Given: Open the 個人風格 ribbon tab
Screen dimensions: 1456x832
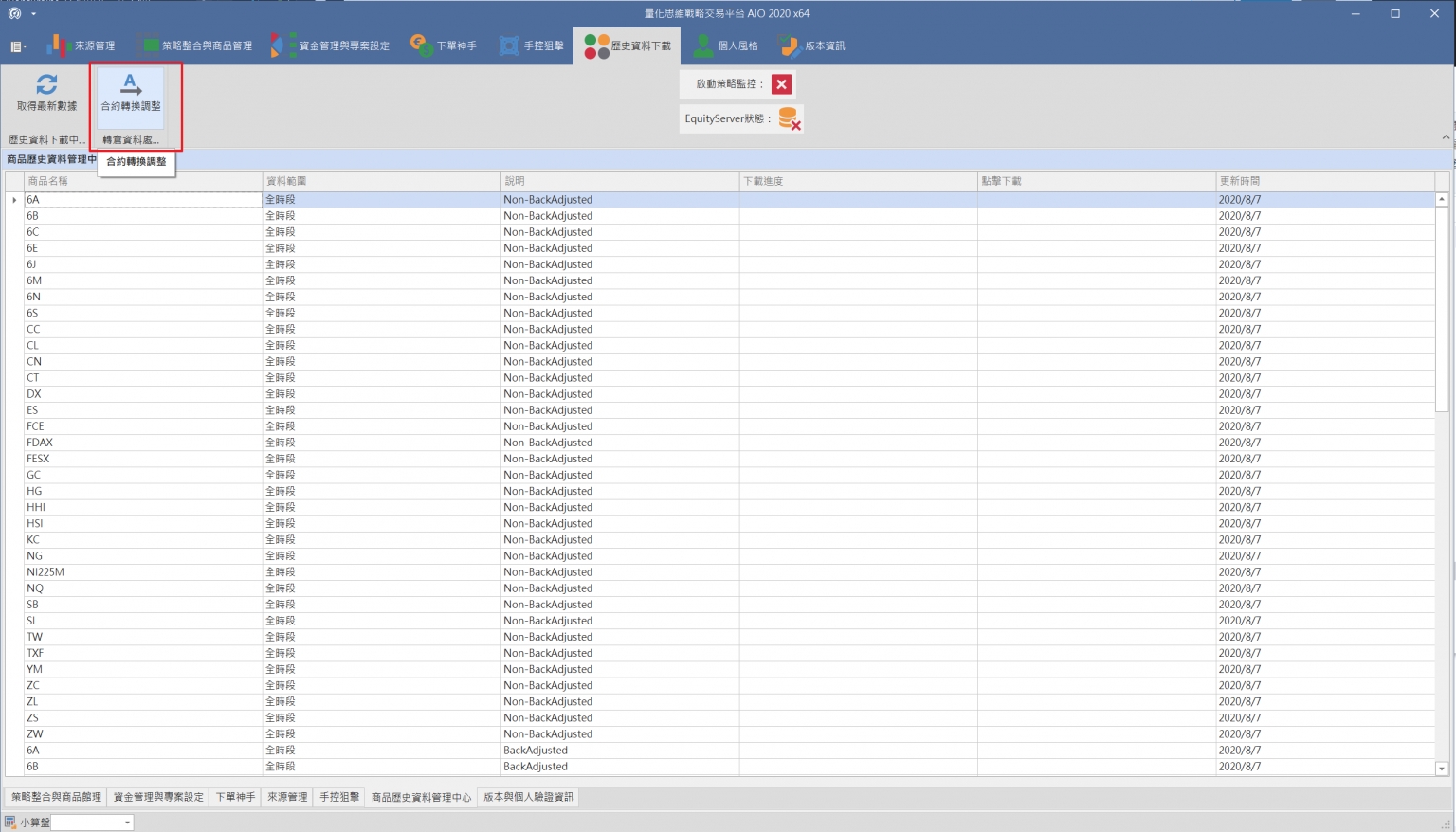Looking at the screenshot, I should (x=726, y=45).
